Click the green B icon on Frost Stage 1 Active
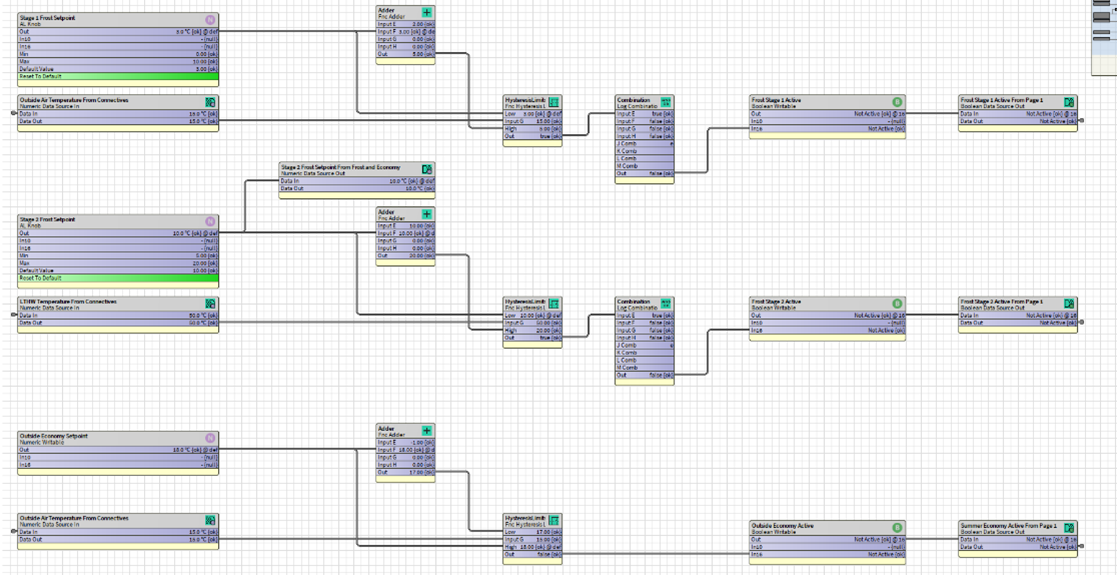Viewport: 1117px width, 575px height. 897,102
